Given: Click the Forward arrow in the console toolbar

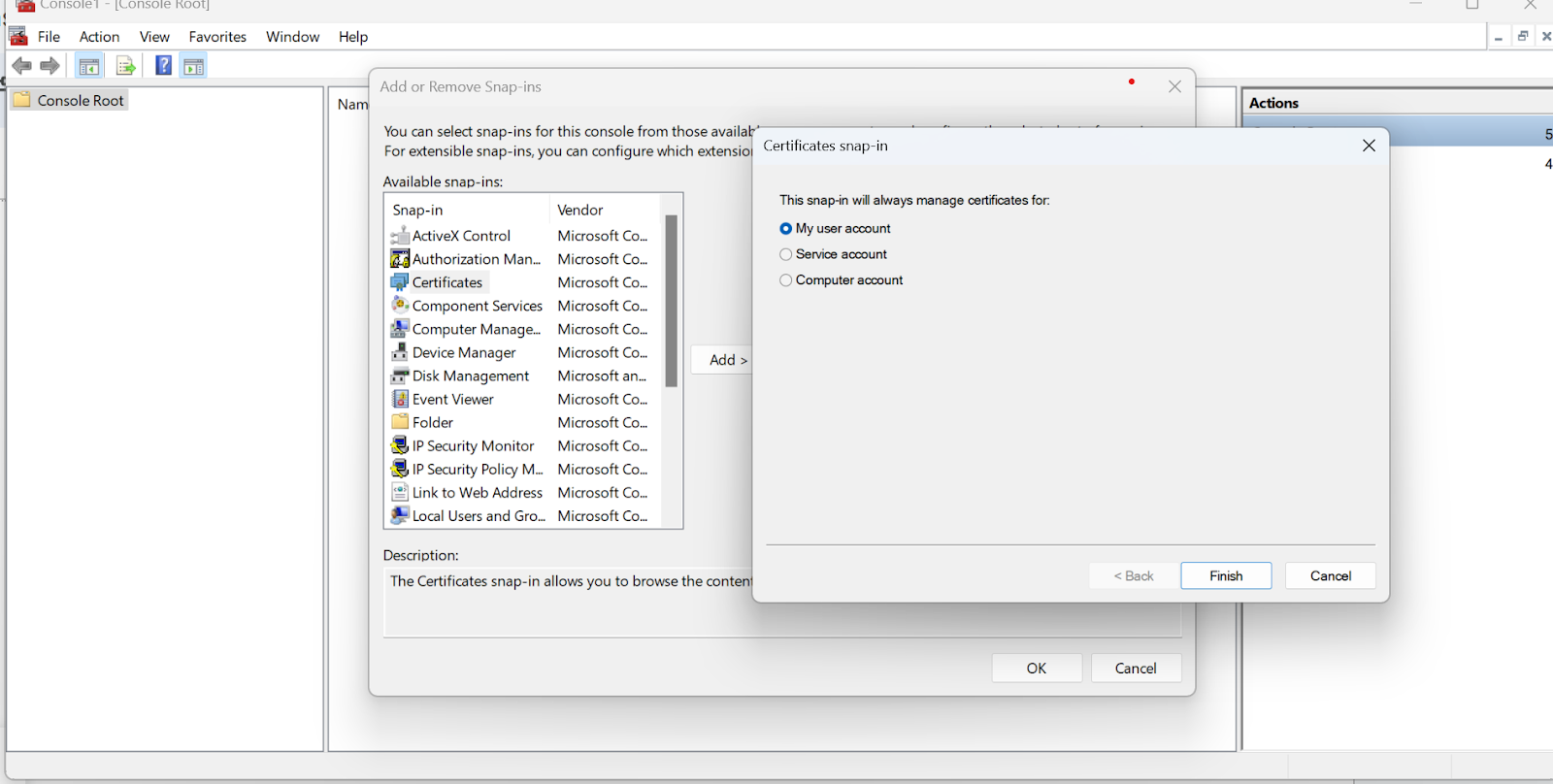Looking at the screenshot, I should [50, 66].
